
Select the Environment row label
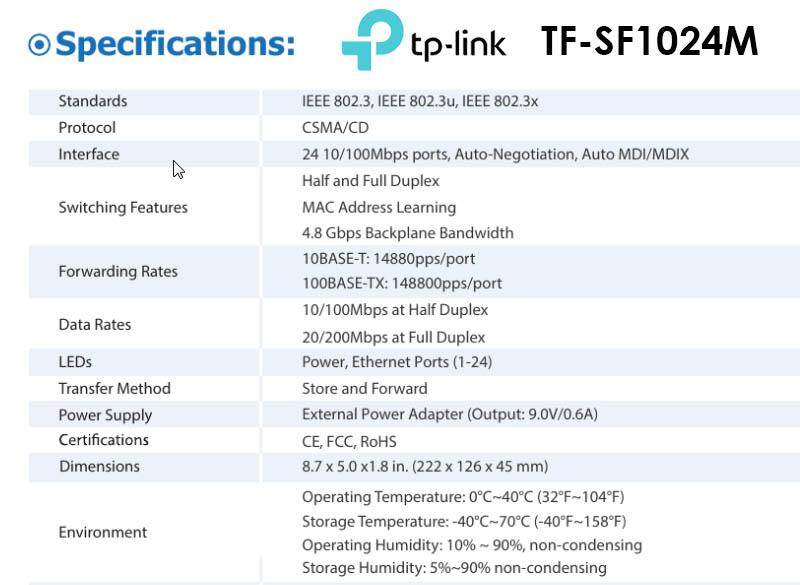103,532
